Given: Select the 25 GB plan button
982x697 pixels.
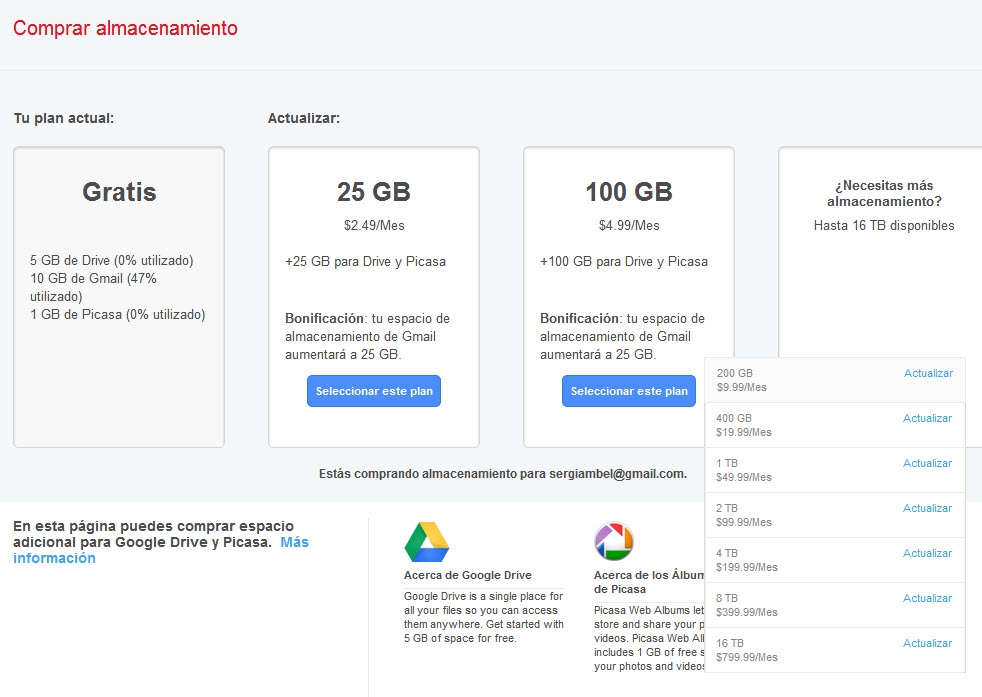Looking at the screenshot, I should [374, 391].
